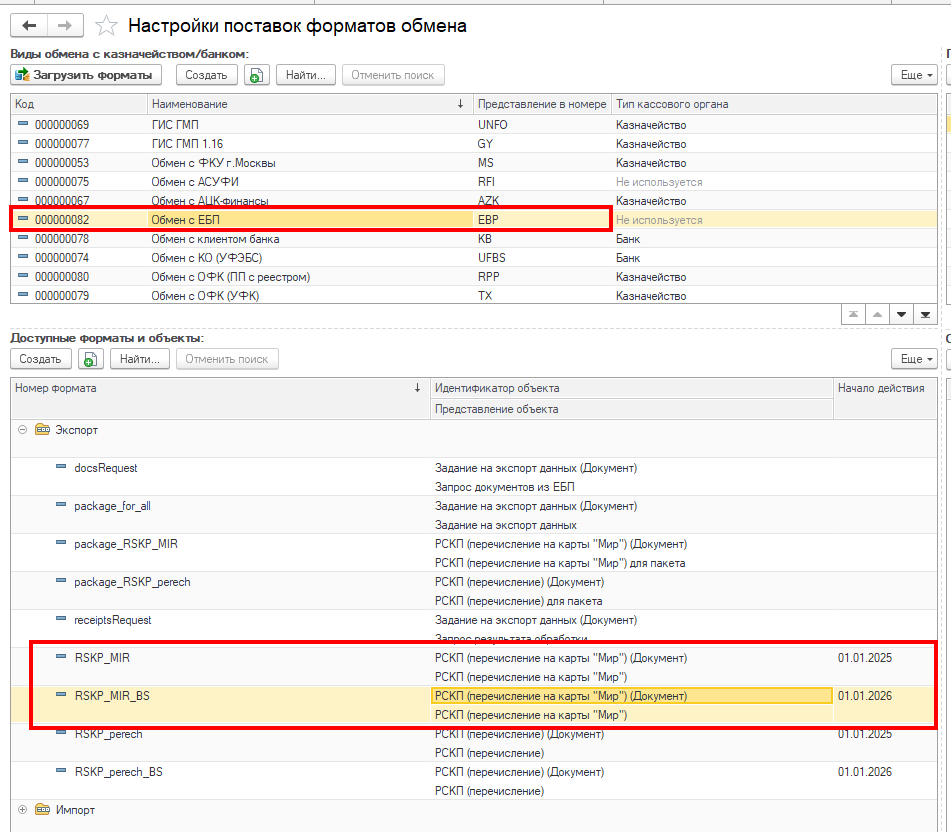Select the RSKP_perech format
Image resolution: width=951 pixels, height=832 pixels.
474,743
